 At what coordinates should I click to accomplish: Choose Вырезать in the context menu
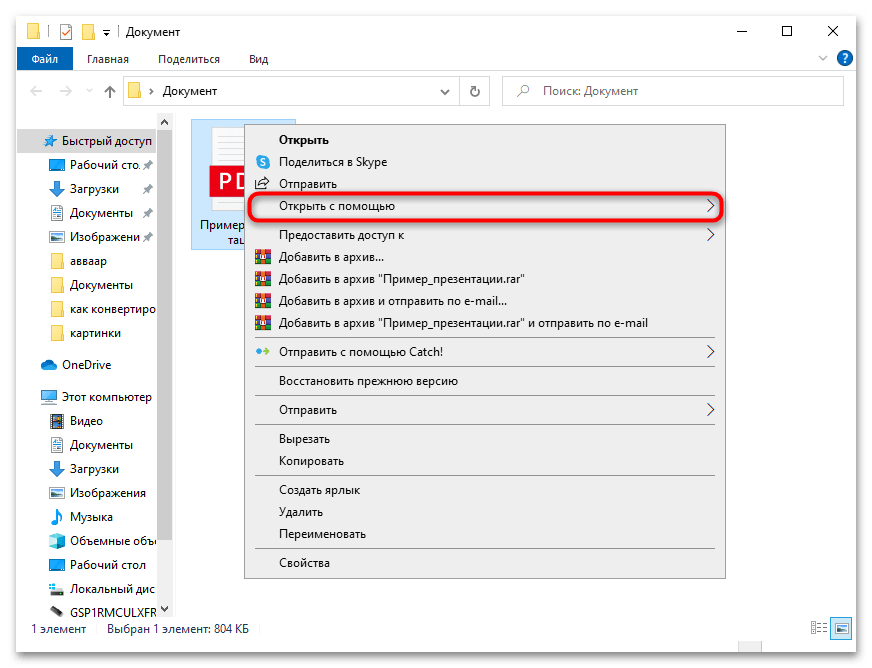click(485, 439)
